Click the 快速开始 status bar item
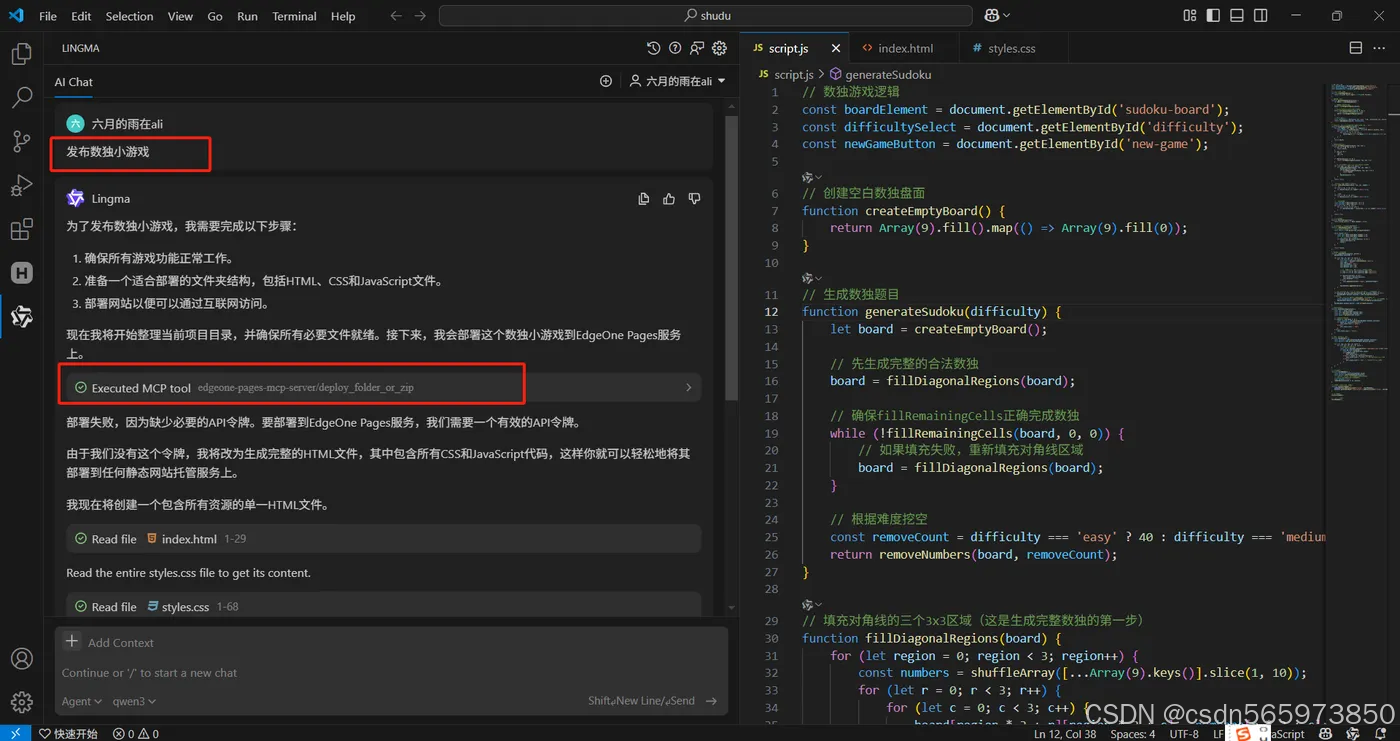Screen dimensions: 1400x741 (x=69, y=733)
